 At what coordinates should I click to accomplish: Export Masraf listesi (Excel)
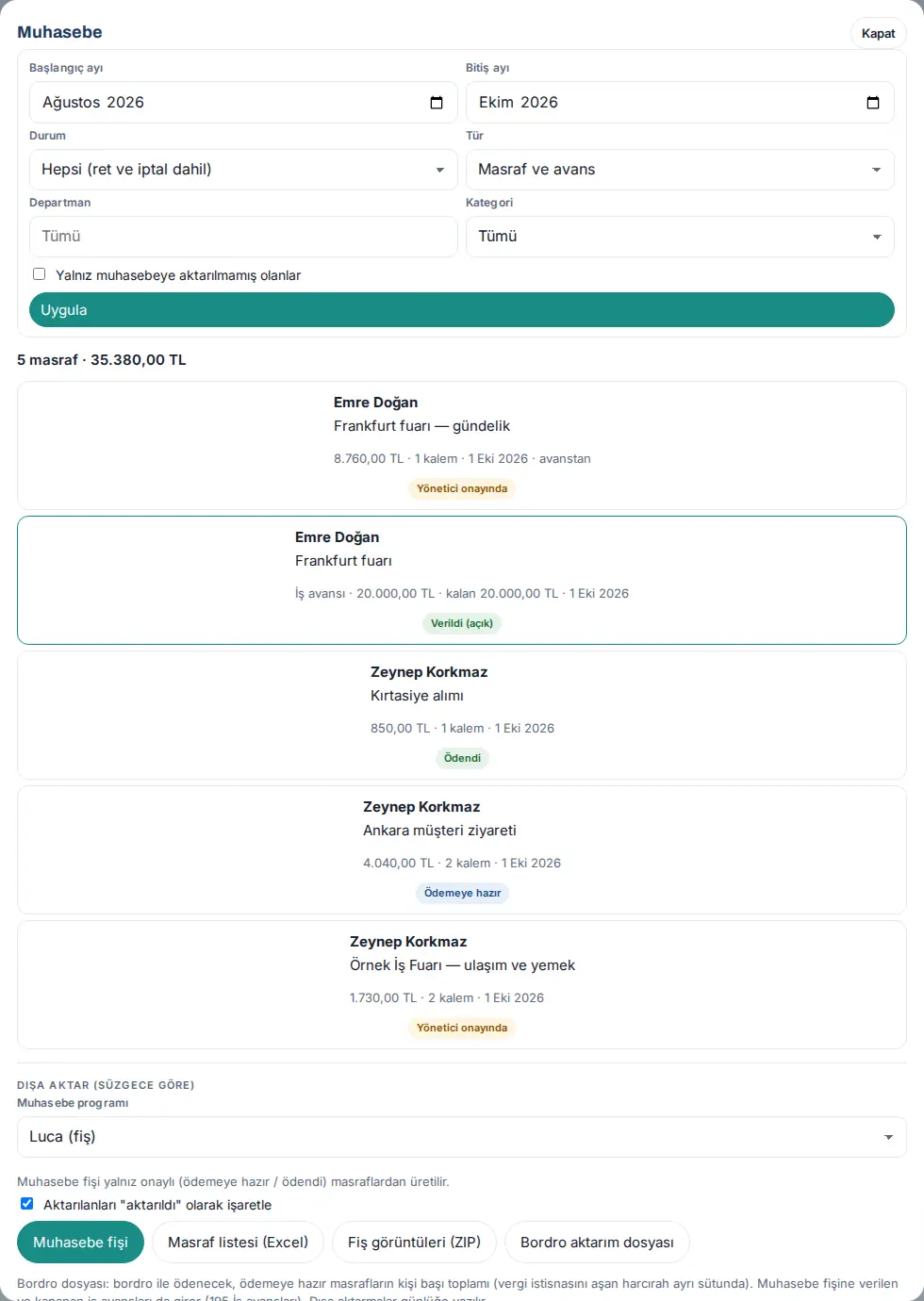click(x=238, y=1243)
